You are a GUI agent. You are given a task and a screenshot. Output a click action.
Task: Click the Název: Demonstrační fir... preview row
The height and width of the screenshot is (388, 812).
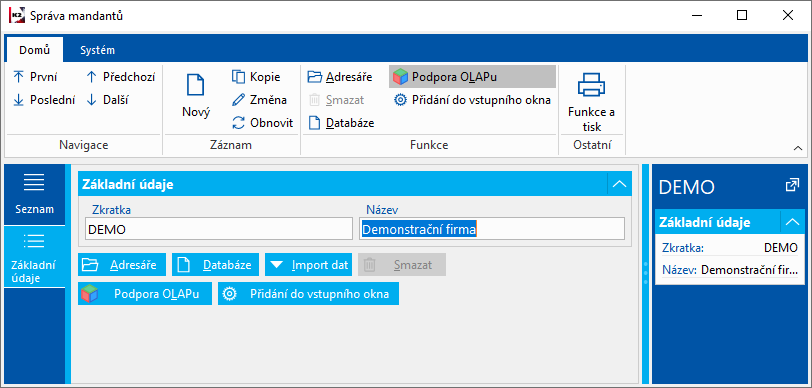730,269
